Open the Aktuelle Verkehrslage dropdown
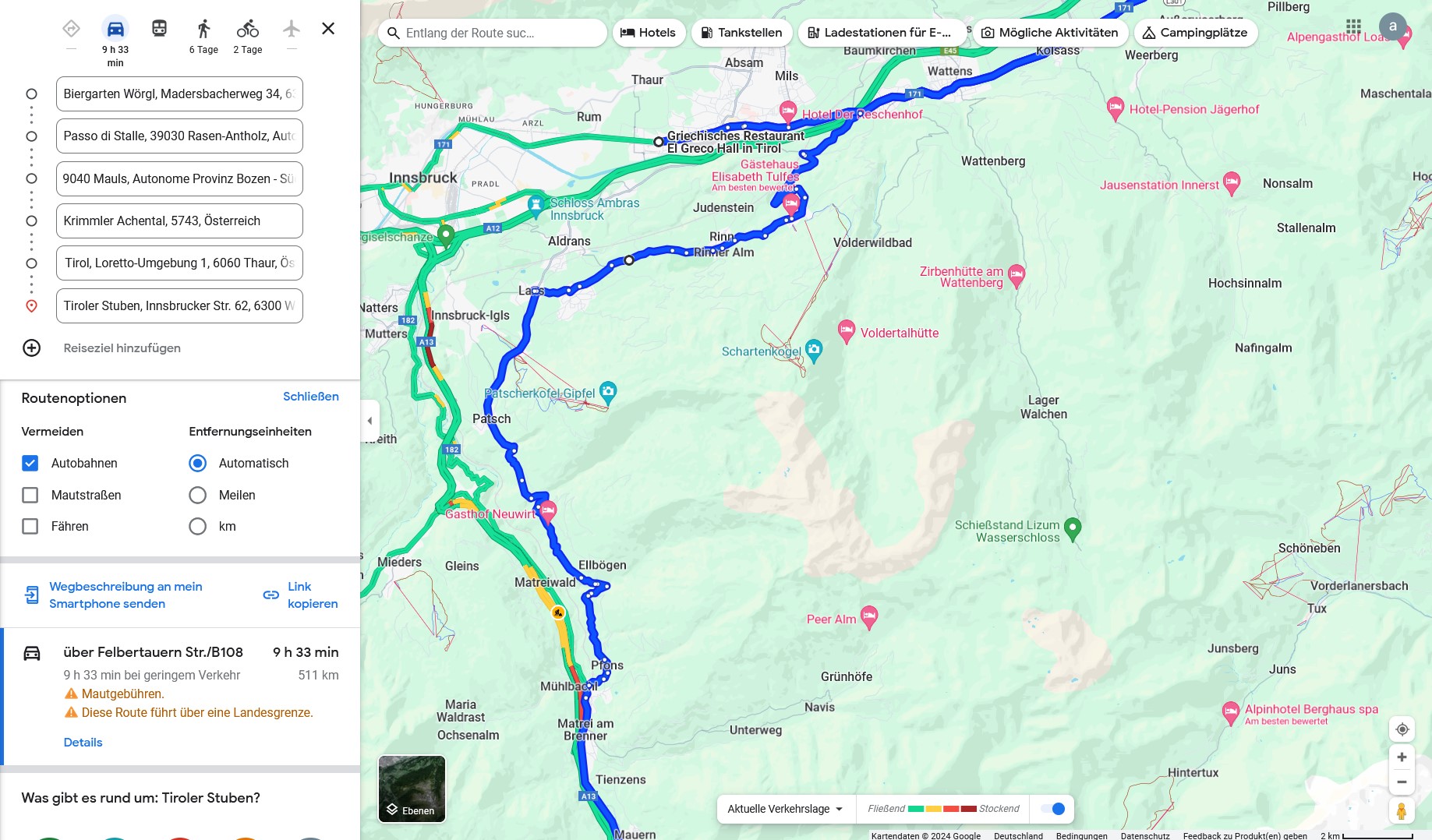This screenshot has height=840, width=1432. point(785,809)
